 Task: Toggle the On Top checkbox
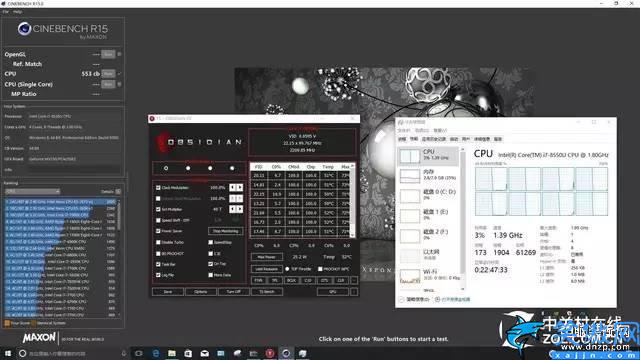pyautogui.click(x=211, y=264)
